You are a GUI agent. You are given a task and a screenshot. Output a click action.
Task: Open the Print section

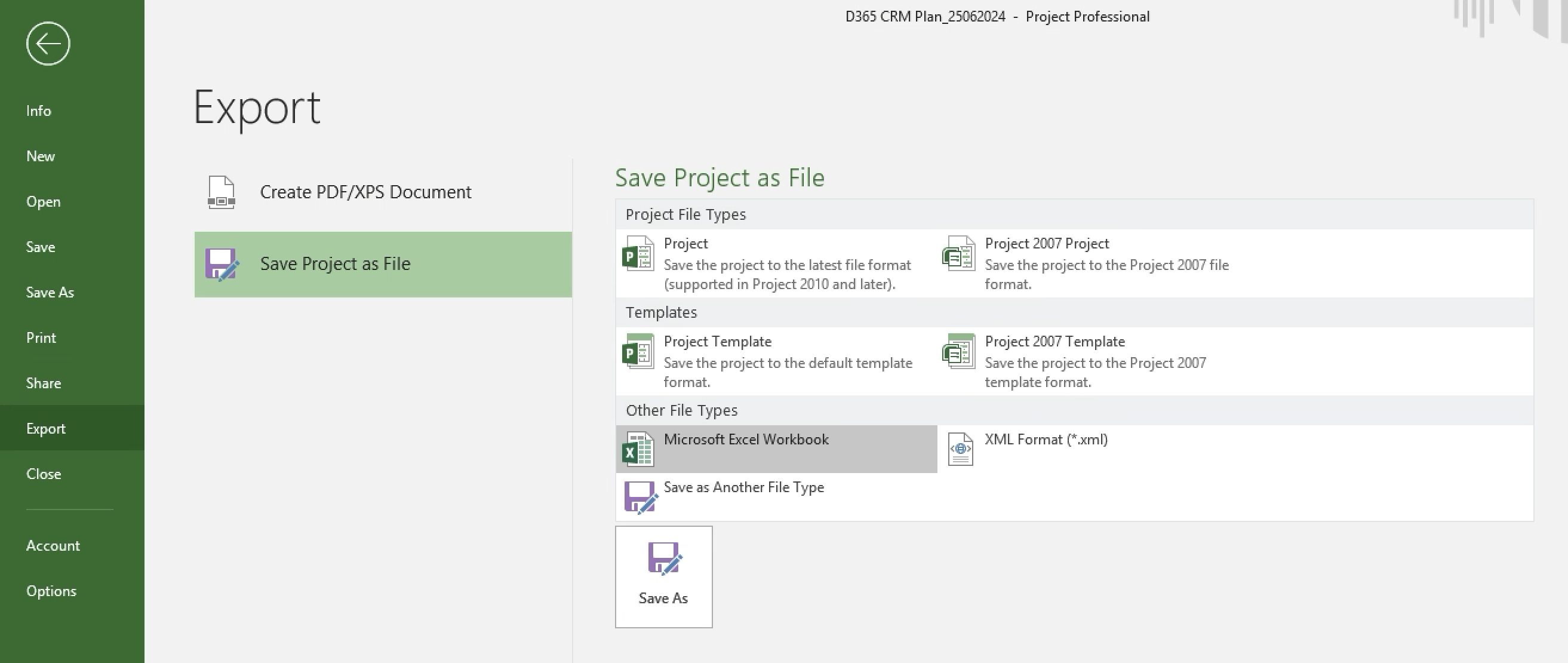point(41,338)
